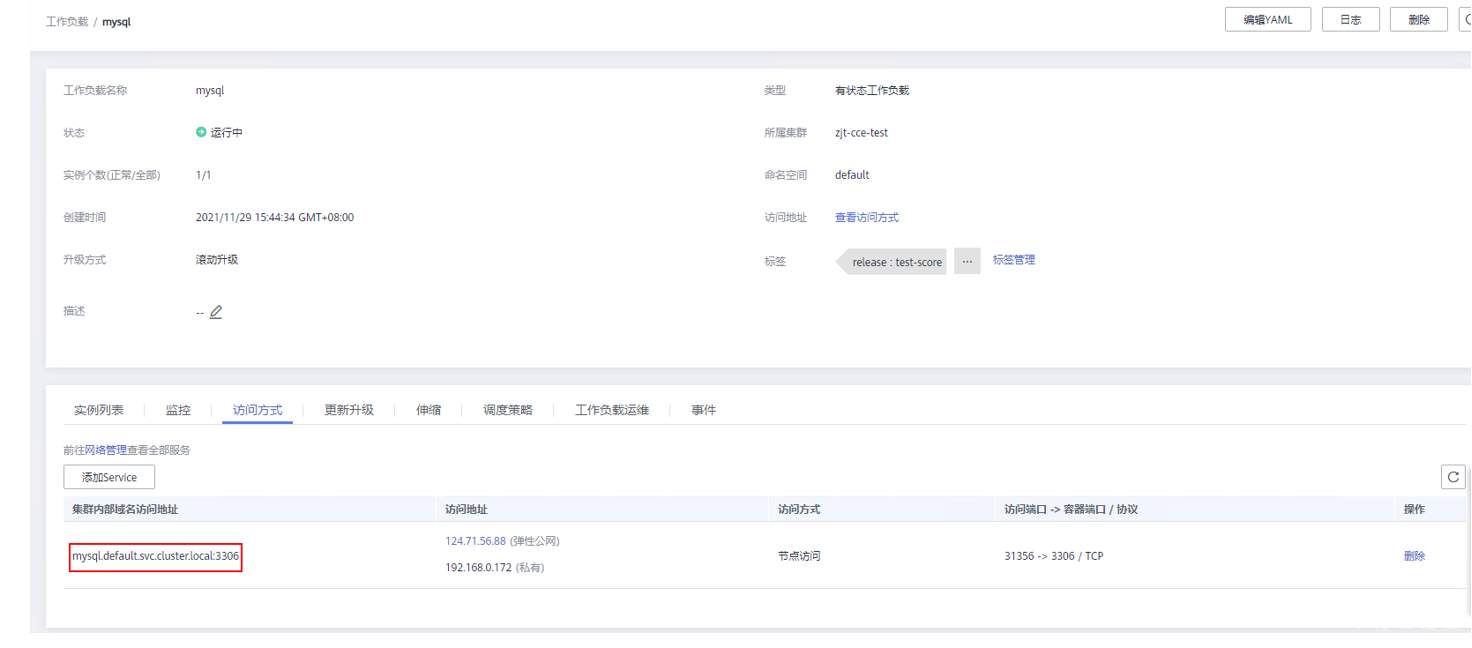
Task: Click the ellipsis button next to the release tag
Action: pos(966,261)
